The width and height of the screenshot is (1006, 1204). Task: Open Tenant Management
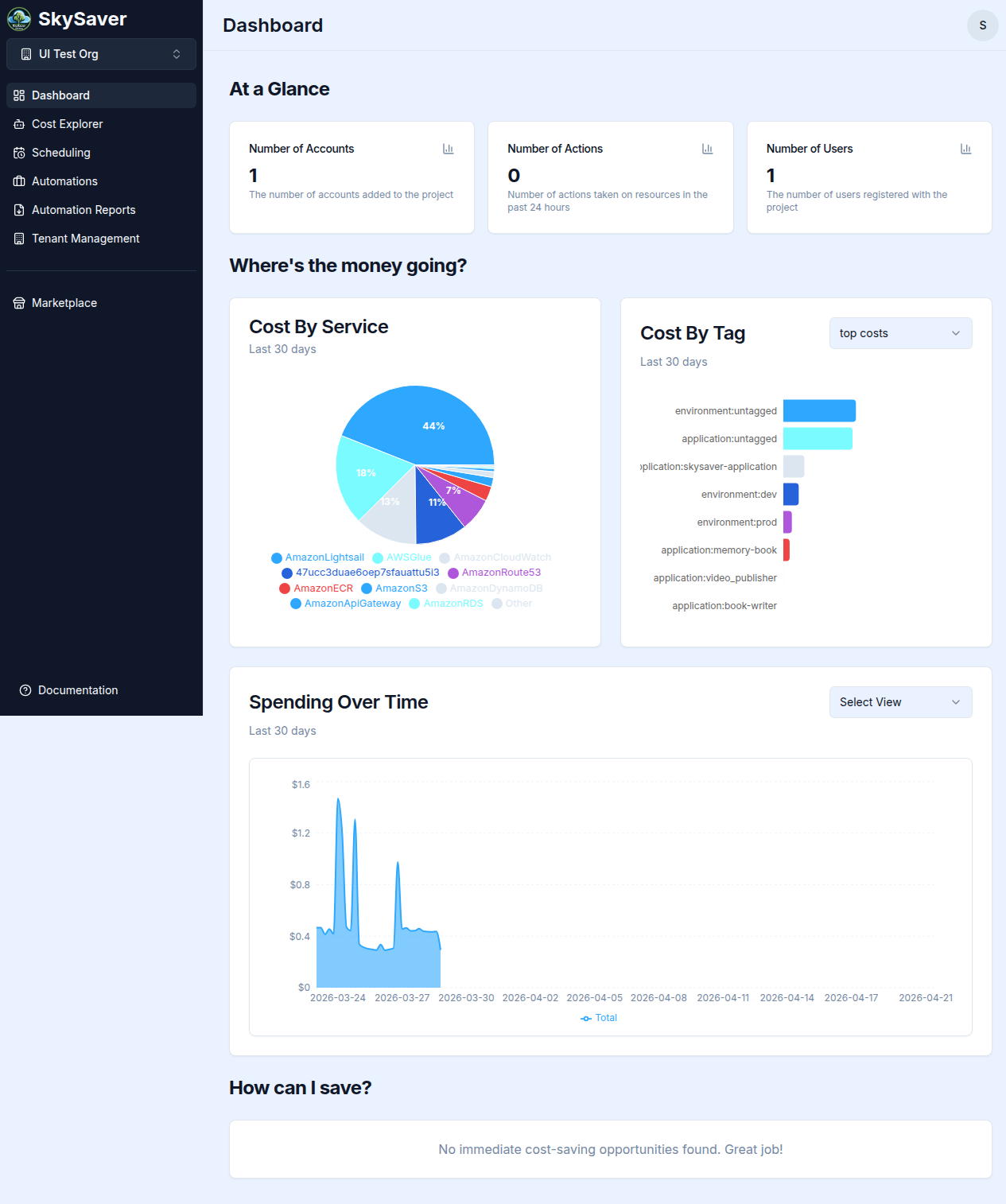coord(101,239)
